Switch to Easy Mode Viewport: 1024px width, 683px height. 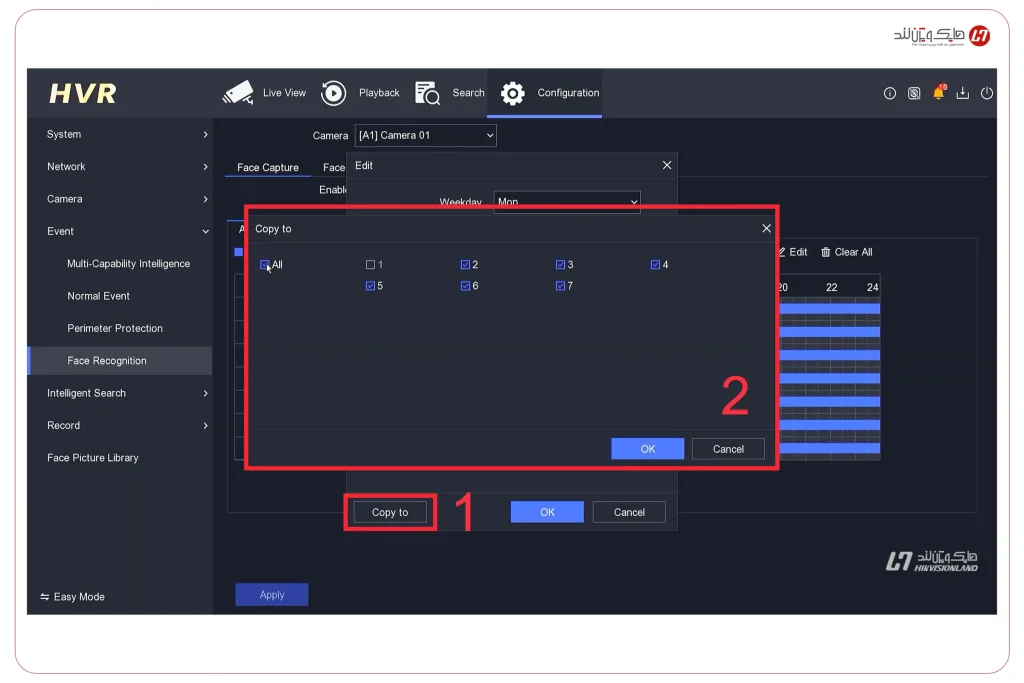(x=72, y=597)
